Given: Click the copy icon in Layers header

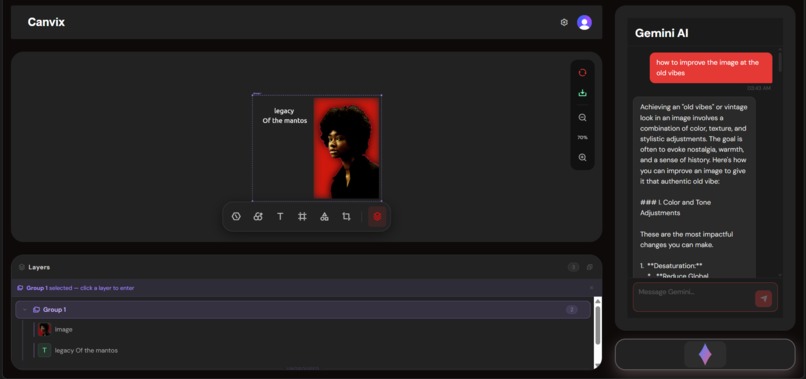Looking at the screenshot, I should click(590, 267).
